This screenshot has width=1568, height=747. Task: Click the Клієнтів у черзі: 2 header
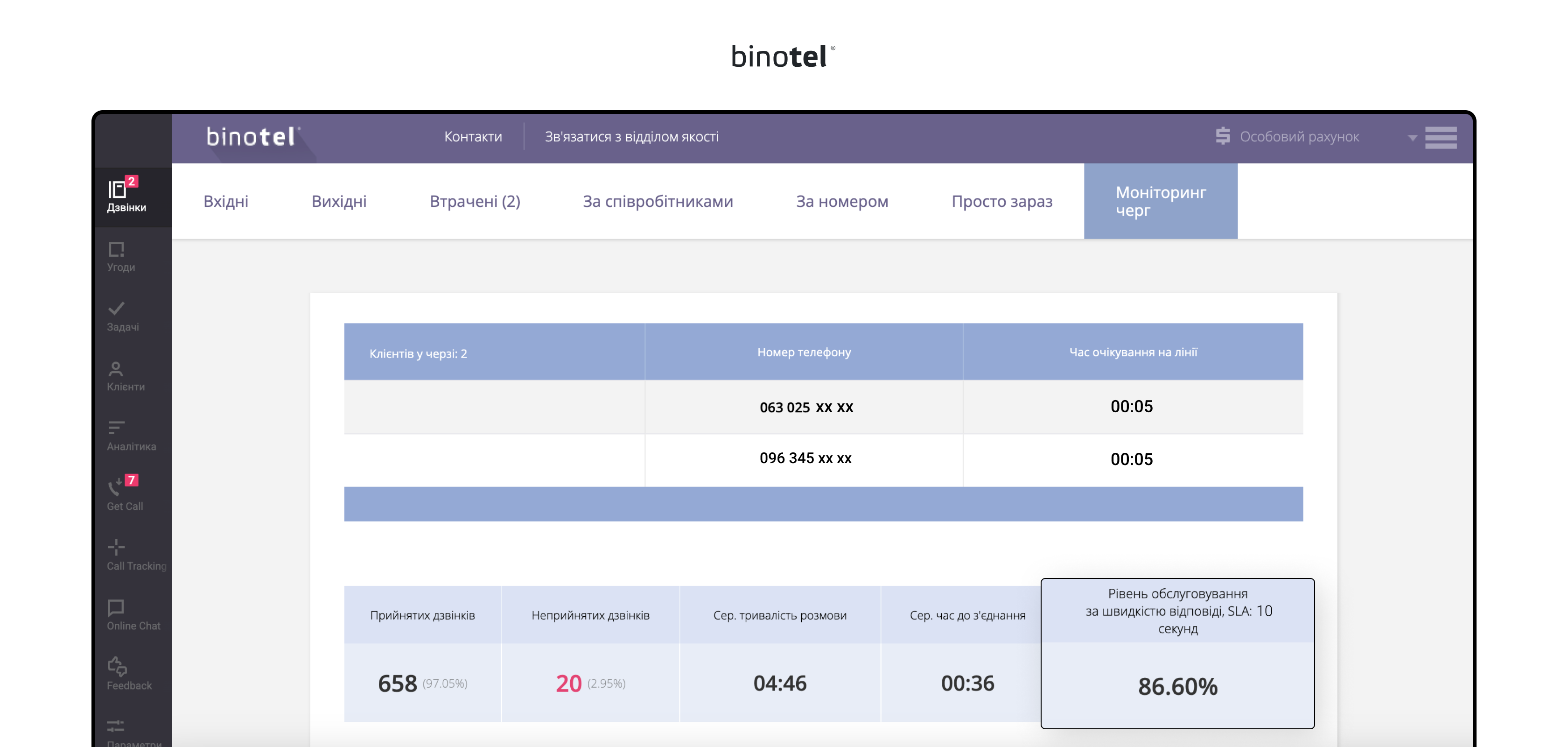coord(418,354)
